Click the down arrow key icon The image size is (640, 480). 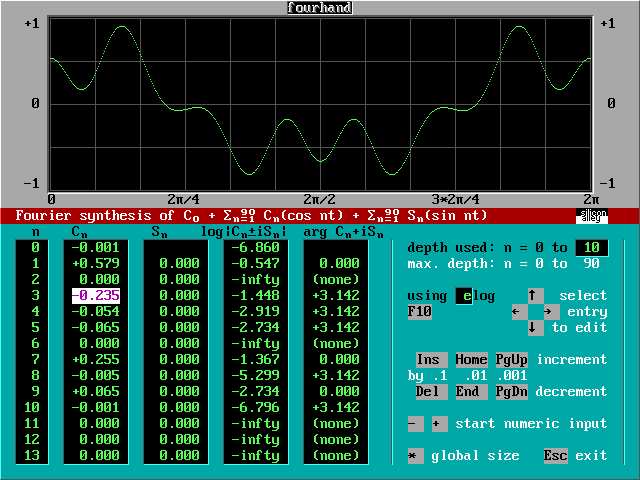click(x=536, y=328)
